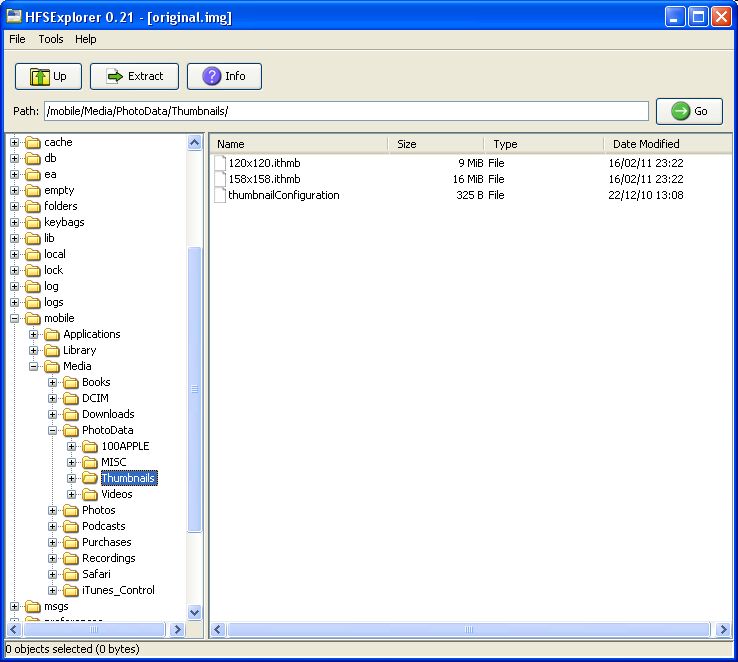
Task: Select the Books folder icon
Action: tap(71, 383)
